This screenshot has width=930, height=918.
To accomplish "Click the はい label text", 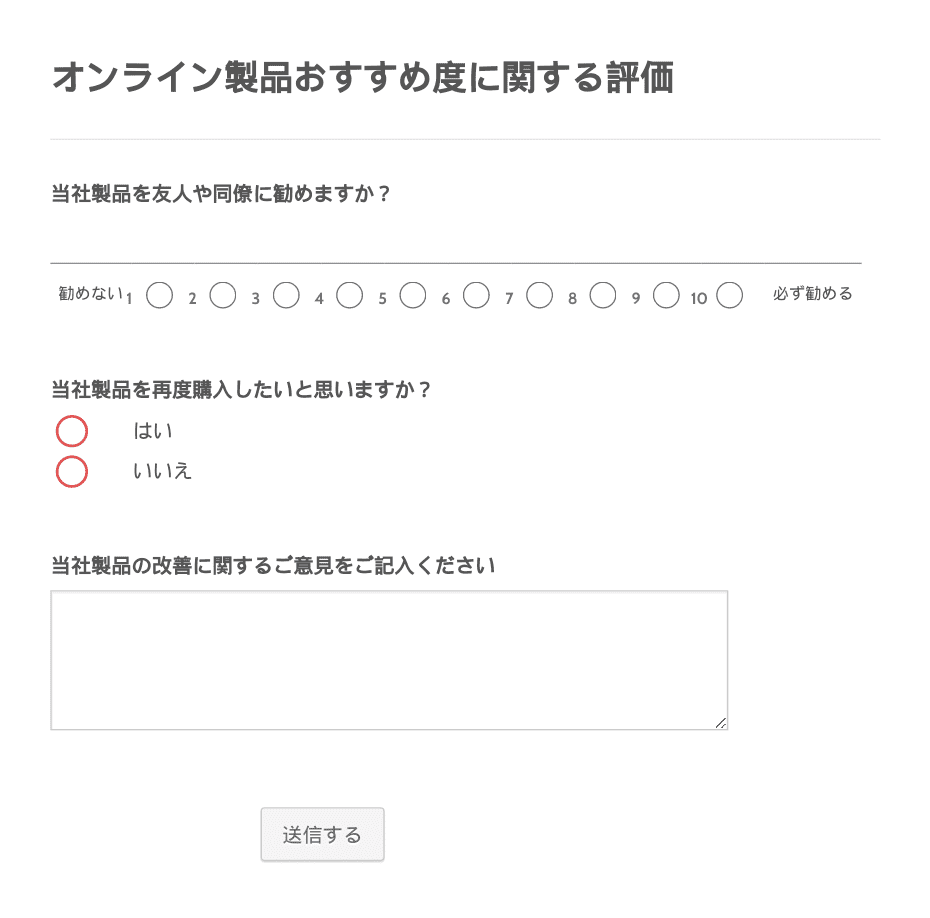I will pos(152,431).
